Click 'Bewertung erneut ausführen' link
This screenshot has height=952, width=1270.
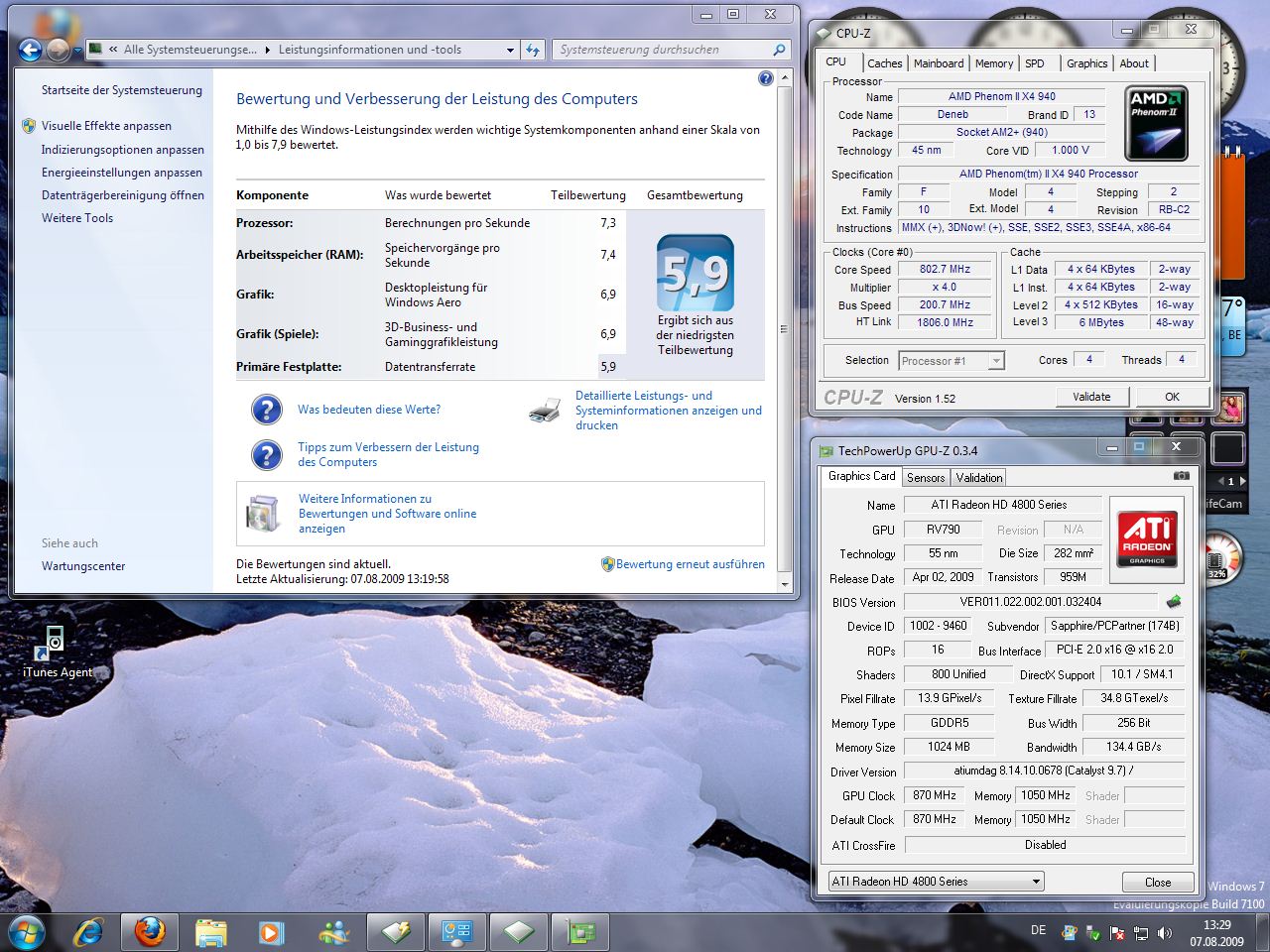(690, 564)
